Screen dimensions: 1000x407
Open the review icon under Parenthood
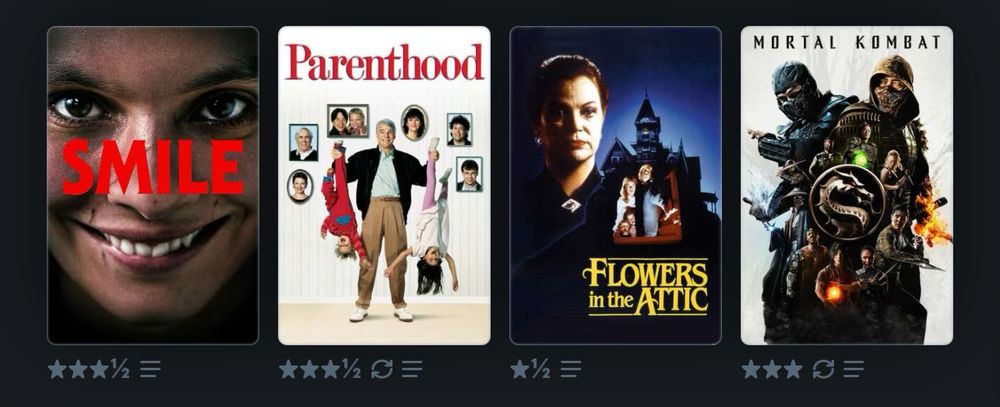412,369
